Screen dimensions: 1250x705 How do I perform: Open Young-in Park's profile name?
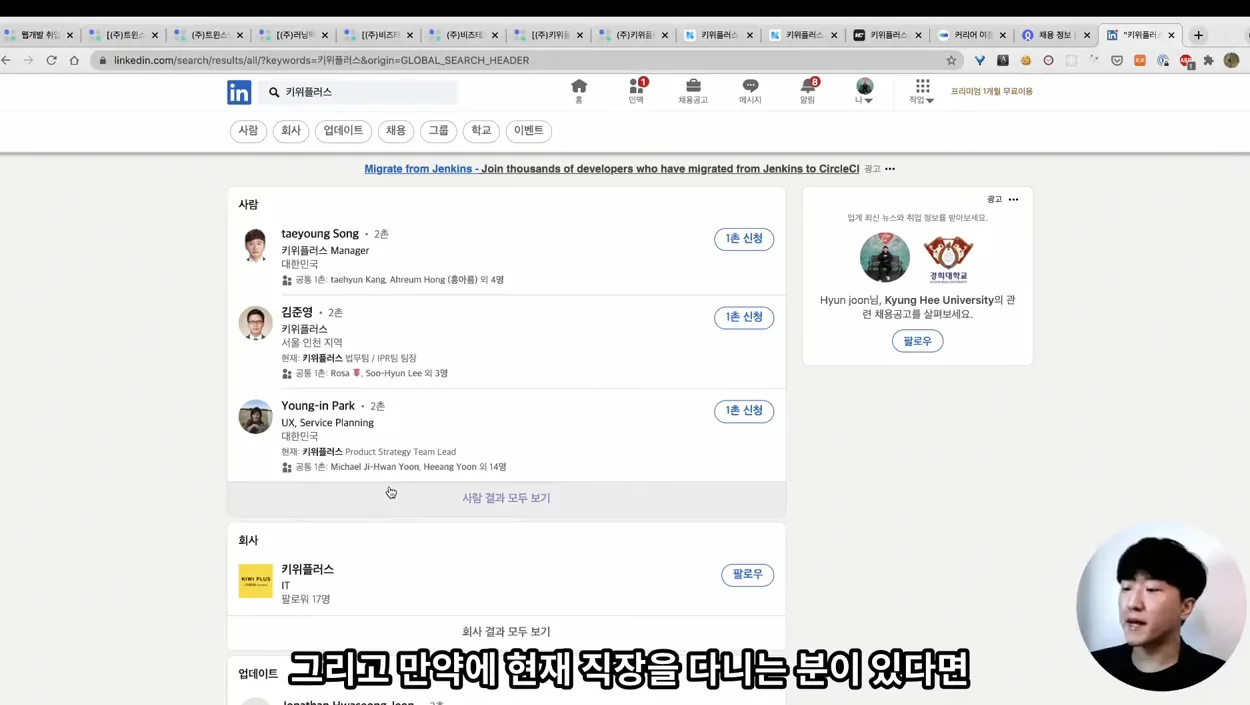point(318,406)
